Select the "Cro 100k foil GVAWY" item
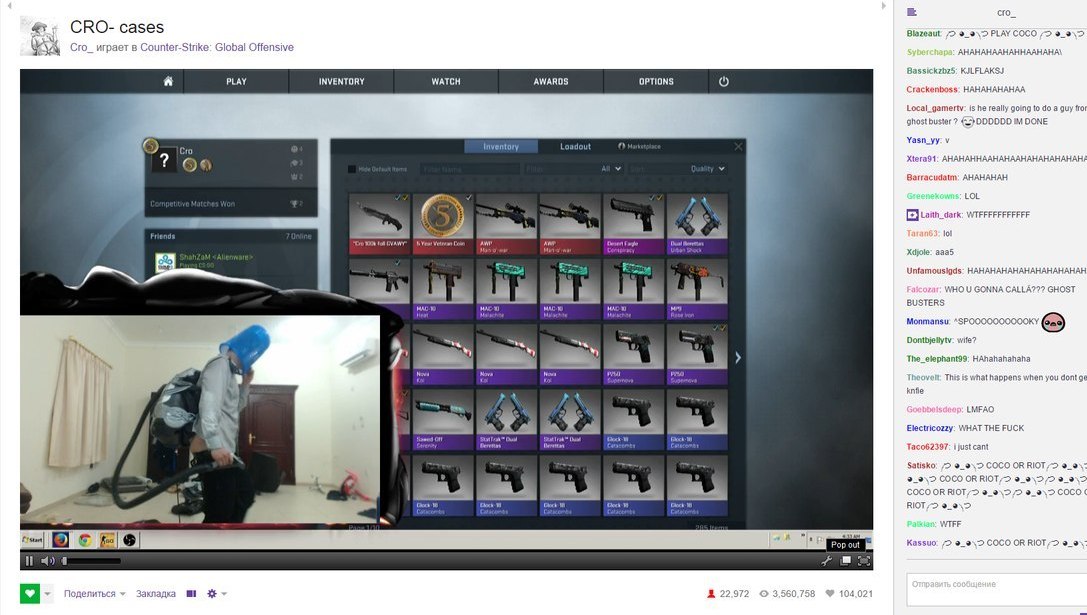 [x=379, y=223]
